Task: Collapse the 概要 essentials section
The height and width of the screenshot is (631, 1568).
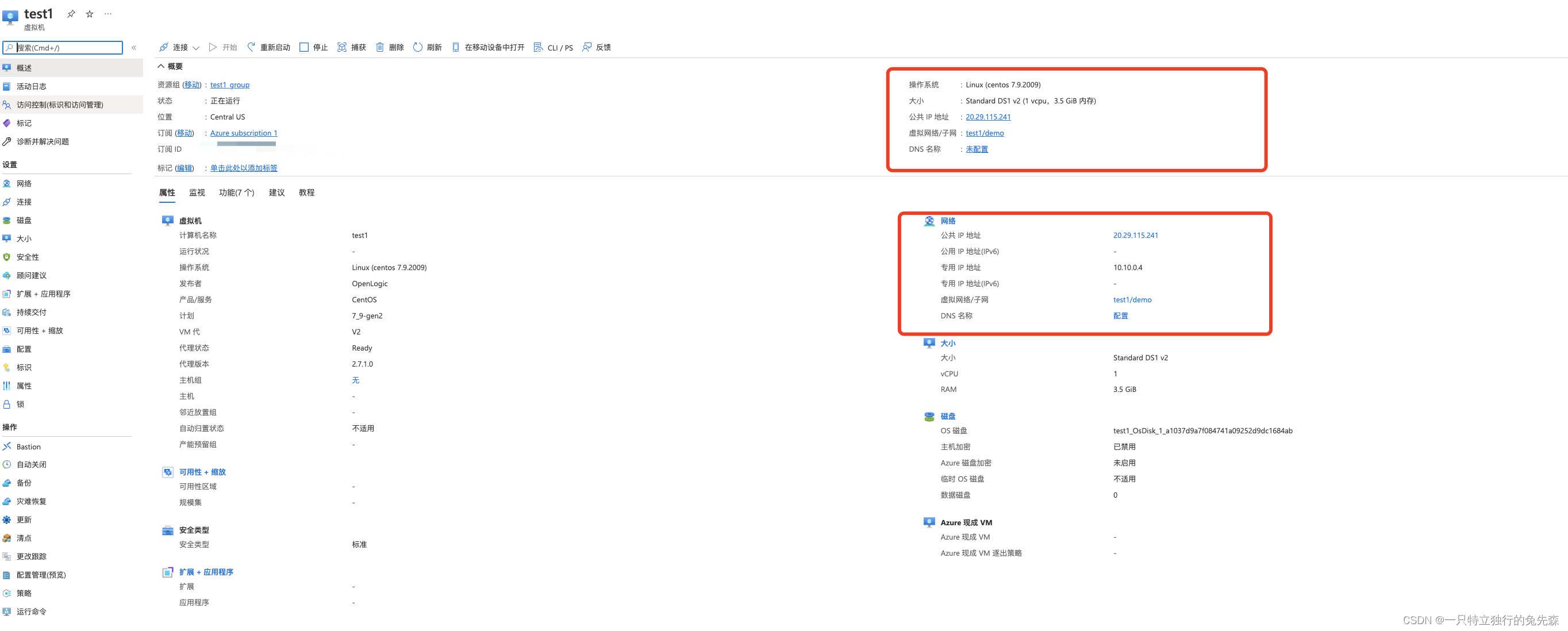Action: coord(170,66)
